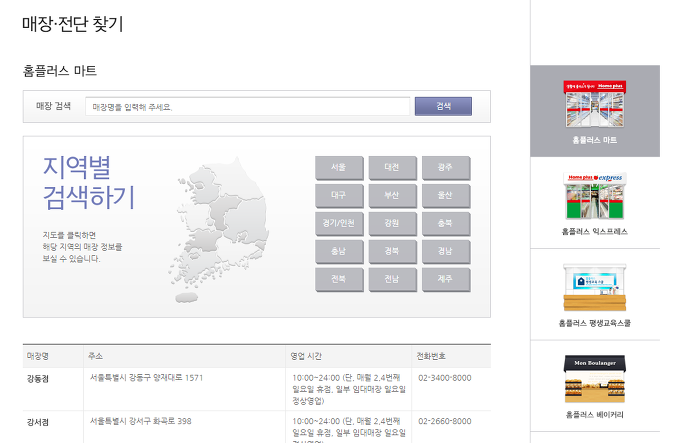Click Jeju island on the map
Screen dimensions: 680x443
(x=186, y=297)
